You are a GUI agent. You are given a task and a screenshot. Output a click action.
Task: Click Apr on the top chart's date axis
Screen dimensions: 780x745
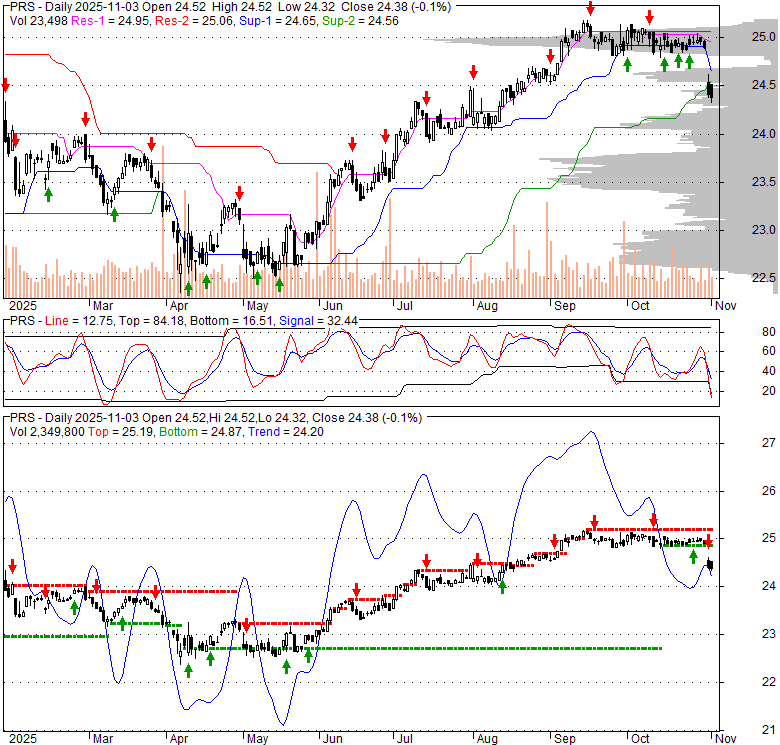[179, 306]
